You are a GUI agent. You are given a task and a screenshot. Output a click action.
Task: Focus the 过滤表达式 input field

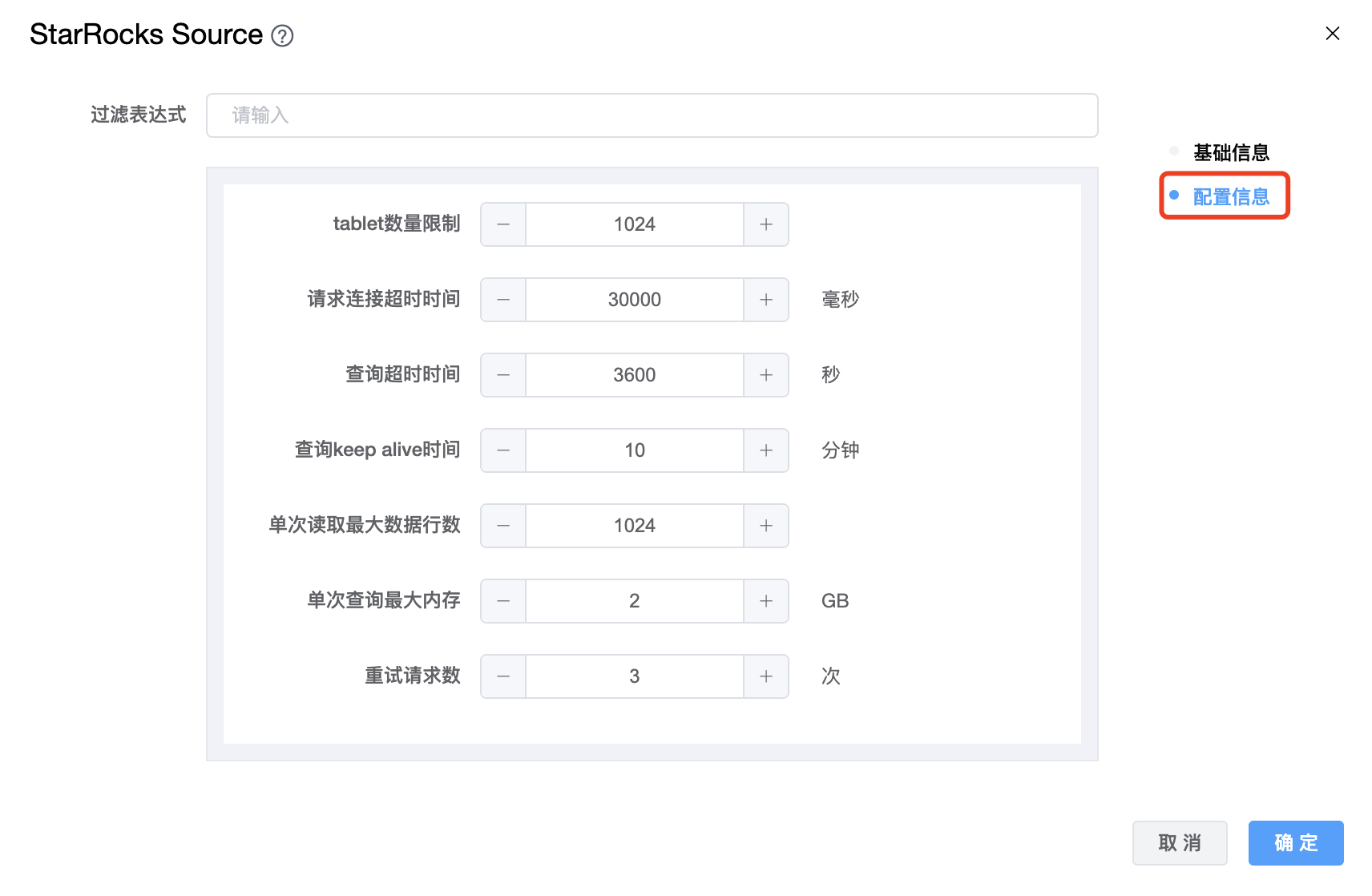(x=652, y=115)
